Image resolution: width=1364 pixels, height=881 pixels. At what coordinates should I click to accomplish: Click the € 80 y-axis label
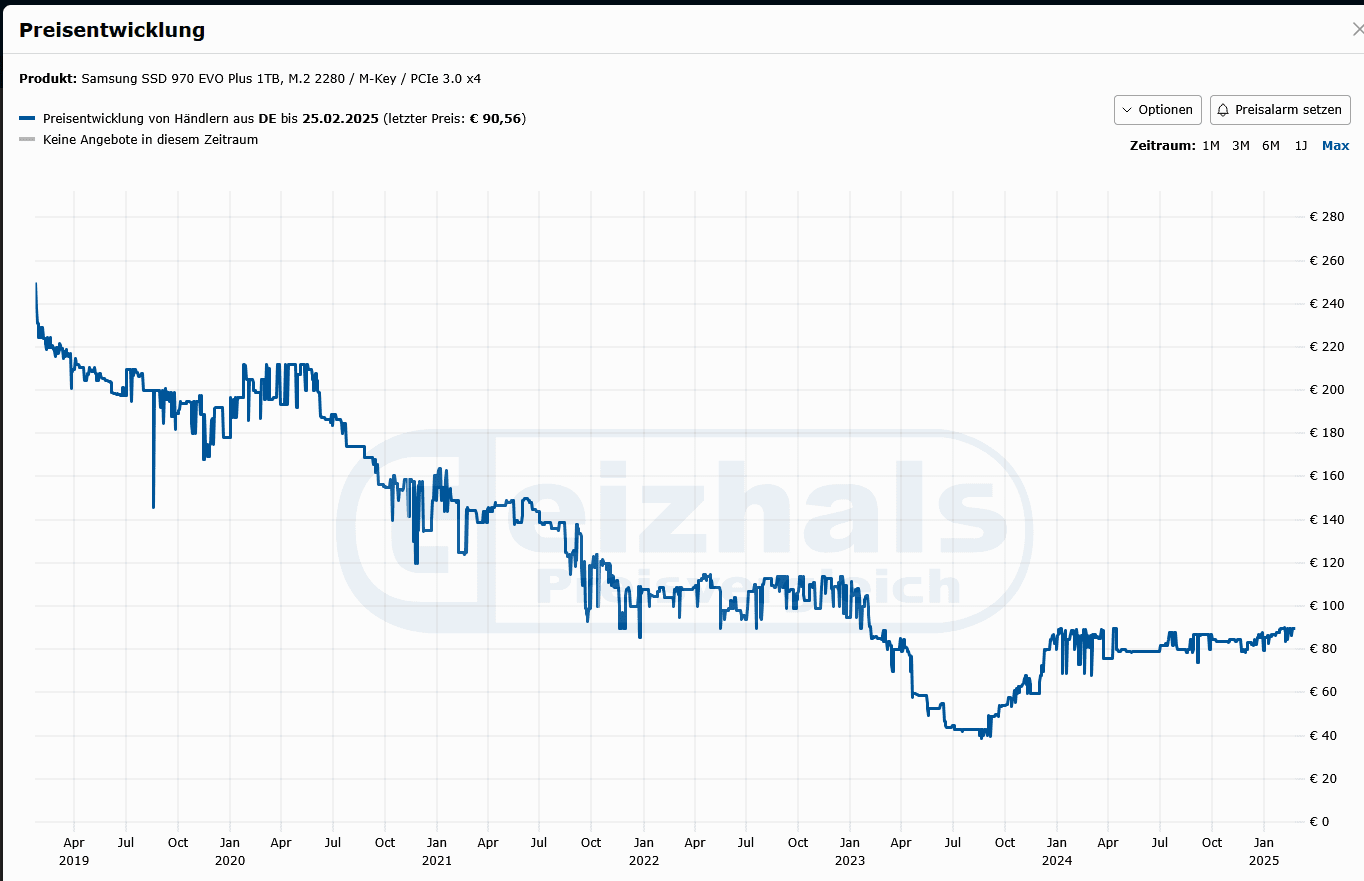(x=1323, y=649)
